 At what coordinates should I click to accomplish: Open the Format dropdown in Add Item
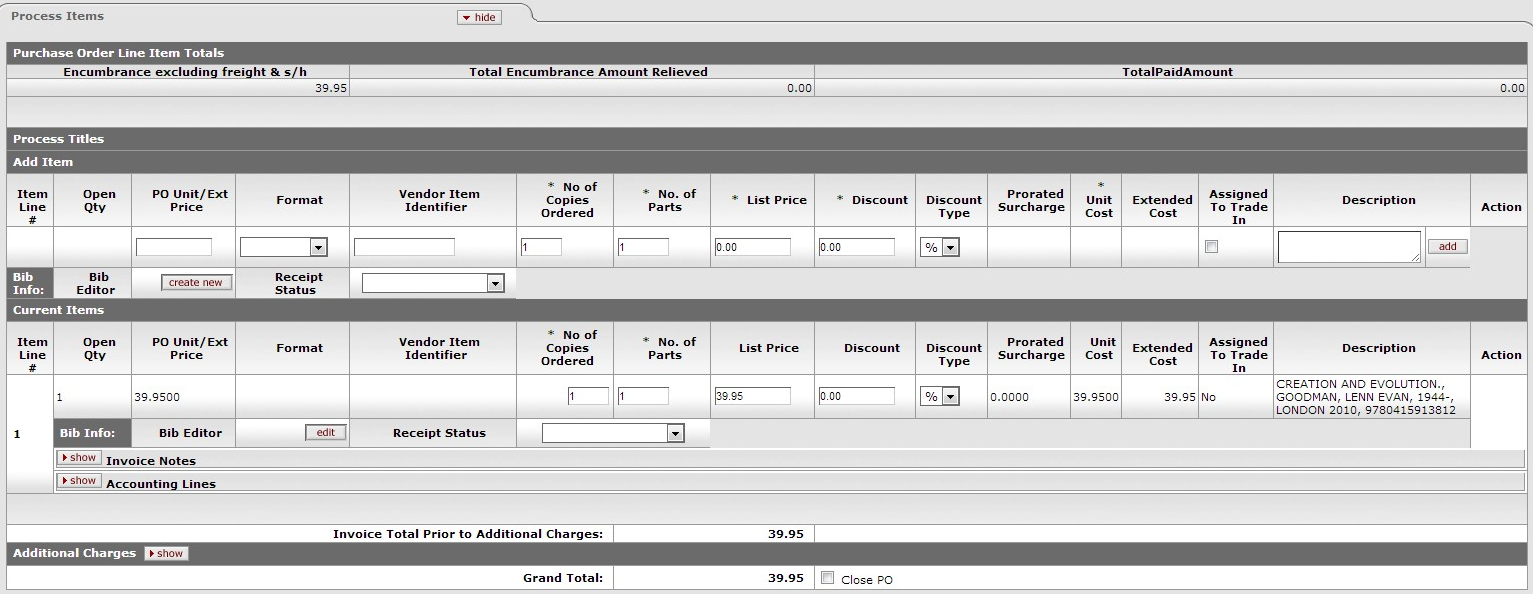(284, 247)
